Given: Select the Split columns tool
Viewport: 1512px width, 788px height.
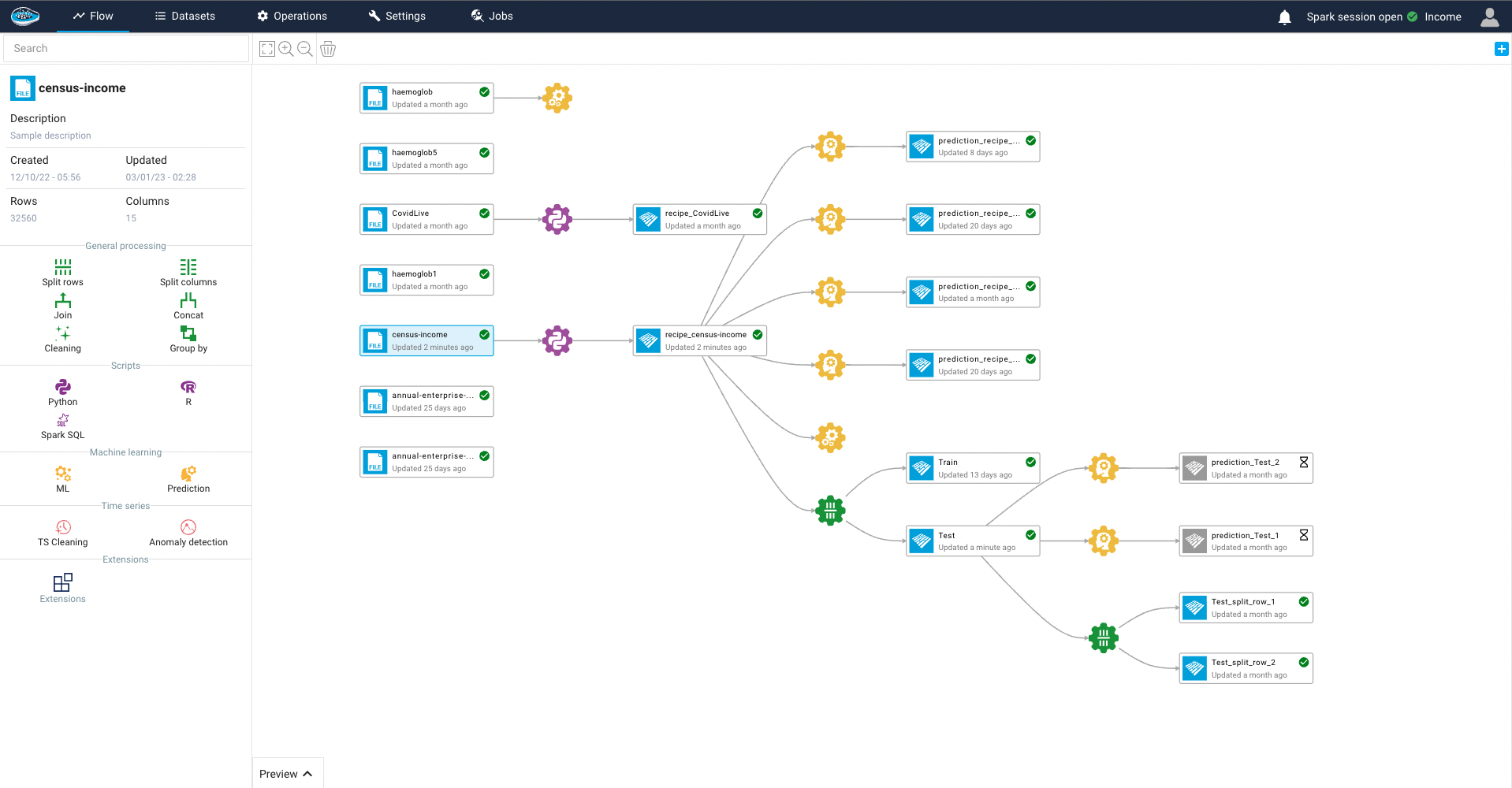Looking at the screenshot, I should [188, 268].
